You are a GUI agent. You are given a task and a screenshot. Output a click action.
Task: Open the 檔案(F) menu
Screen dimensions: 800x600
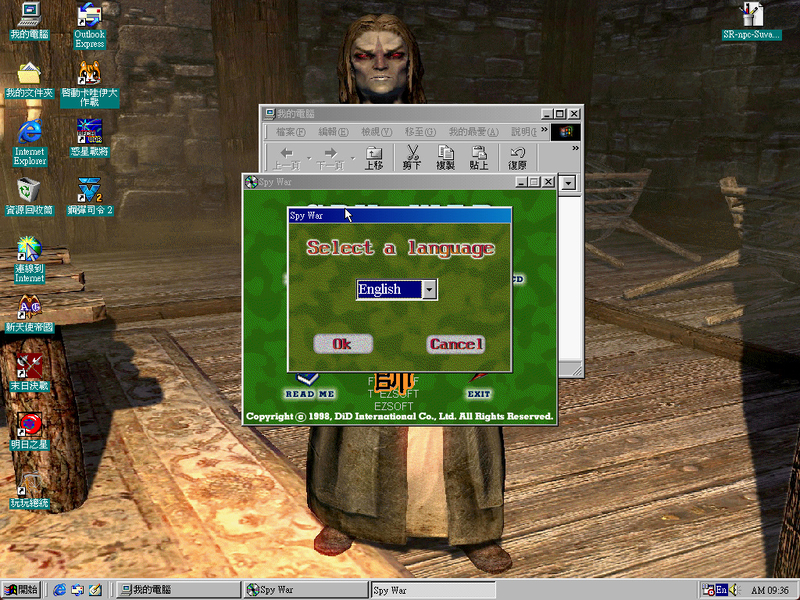click(290, 132)
